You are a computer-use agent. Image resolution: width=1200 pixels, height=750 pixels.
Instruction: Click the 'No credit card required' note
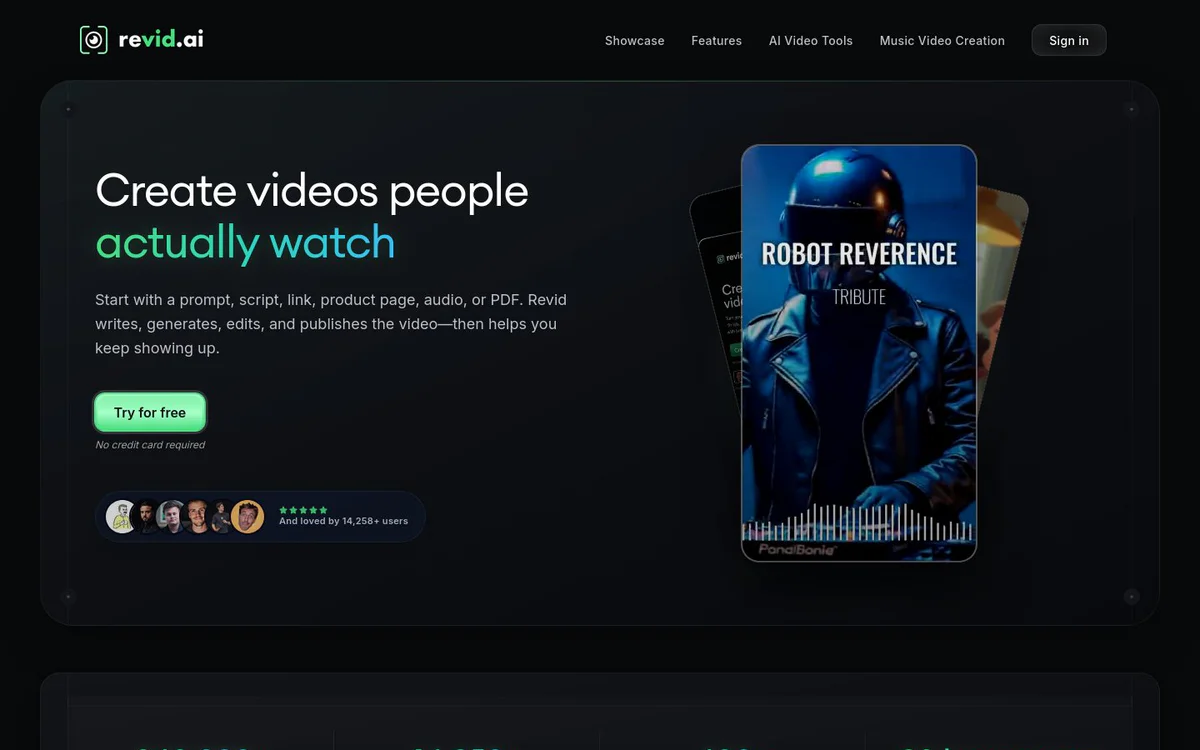[150, 445]
